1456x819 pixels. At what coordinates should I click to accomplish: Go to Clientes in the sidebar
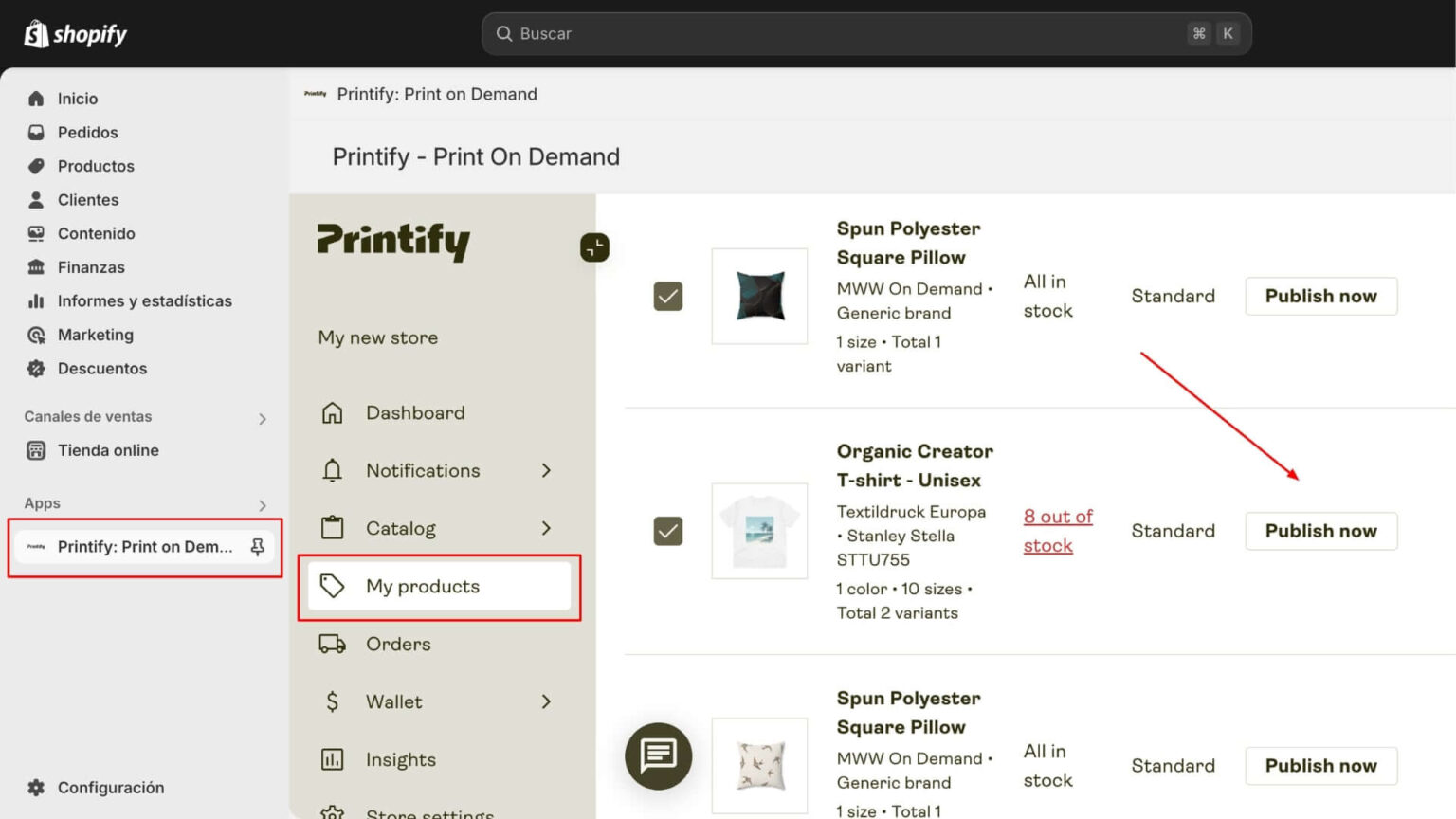pos(87,200)
